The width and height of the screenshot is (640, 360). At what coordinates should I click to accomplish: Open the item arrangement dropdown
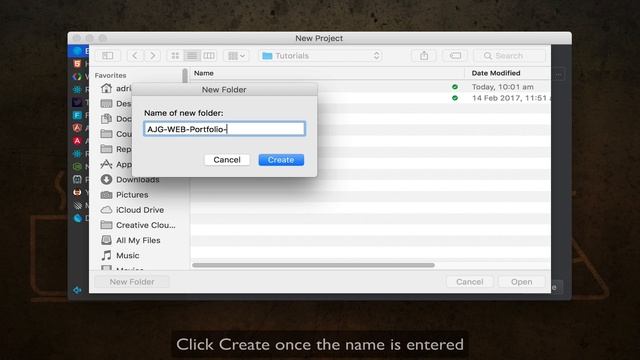236,56
